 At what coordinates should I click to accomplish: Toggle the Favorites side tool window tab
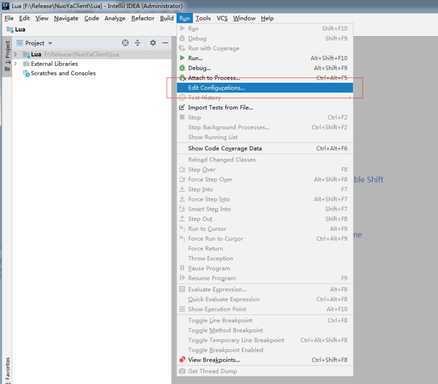tap(7, 370)
